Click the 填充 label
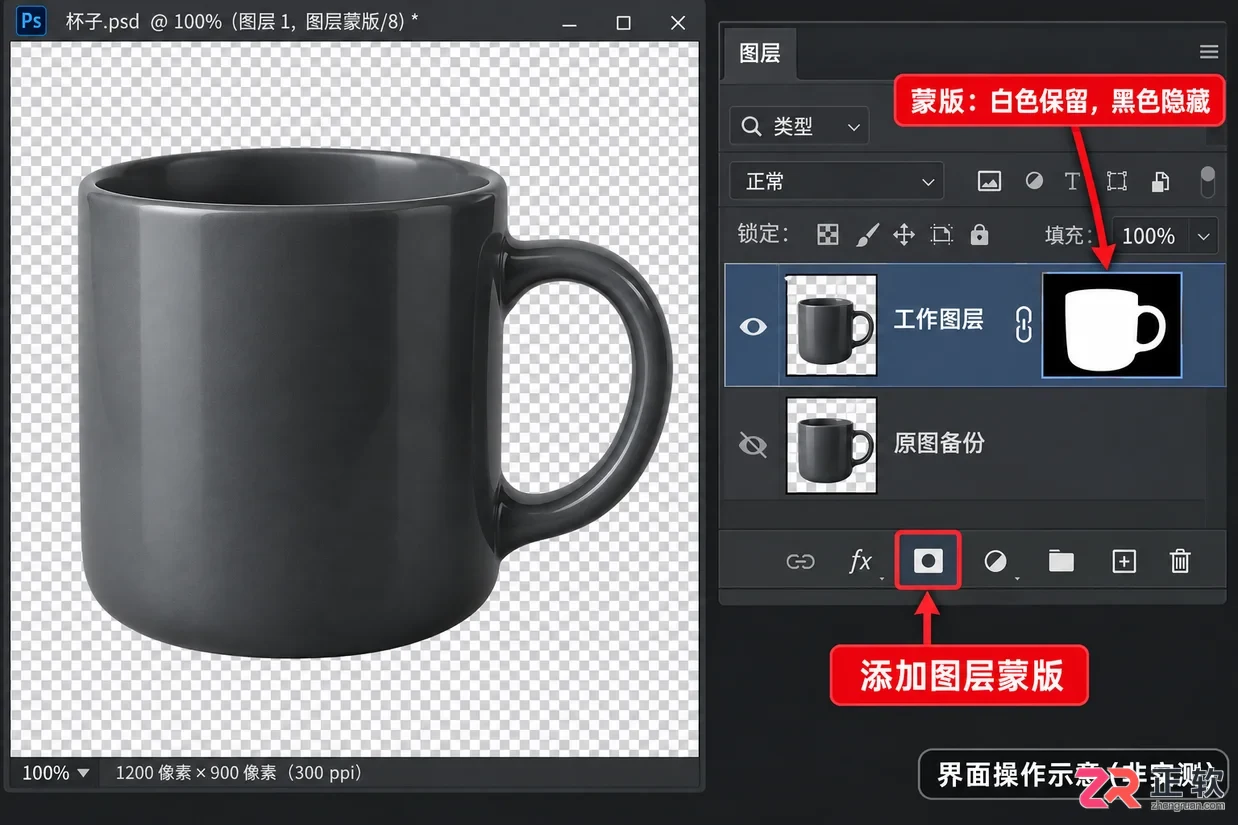This screenshot has height=825, width=1238. coord(1069,236)
